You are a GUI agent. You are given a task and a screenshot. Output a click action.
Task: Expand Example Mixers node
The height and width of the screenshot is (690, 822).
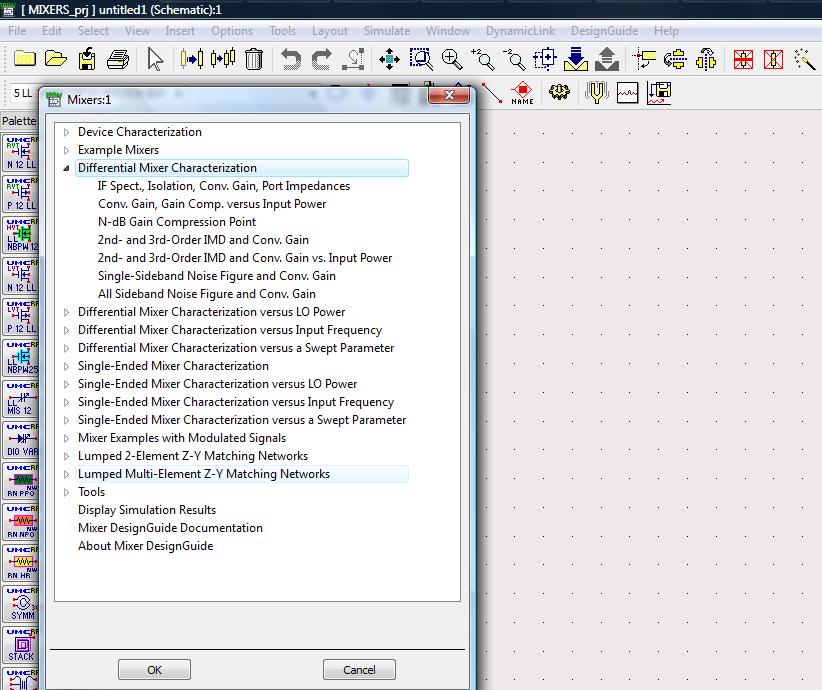coord(67,150)
